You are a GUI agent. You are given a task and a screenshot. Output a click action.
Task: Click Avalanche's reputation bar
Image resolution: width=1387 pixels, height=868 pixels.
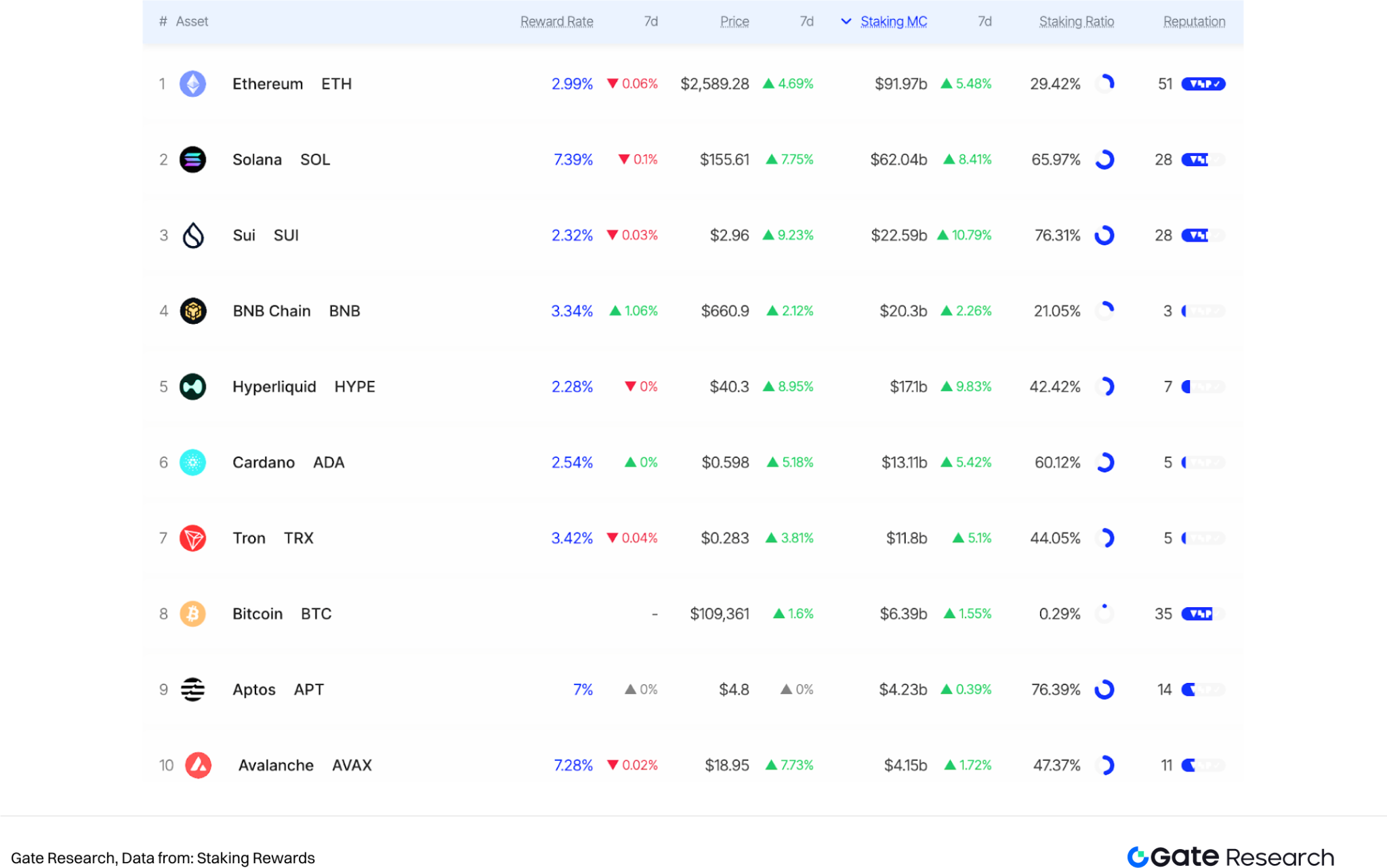click(1203, 766)
